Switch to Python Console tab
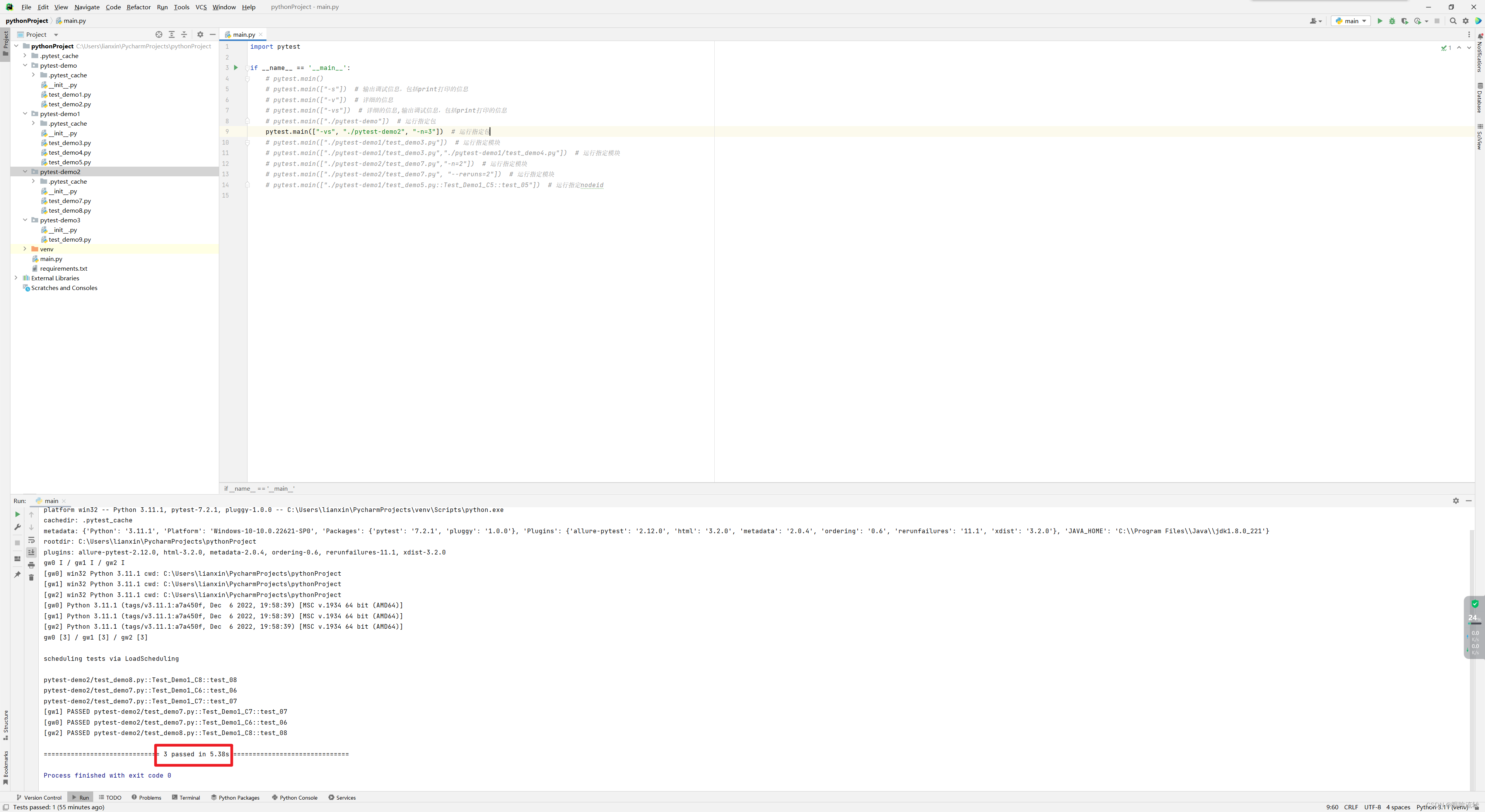The height and width of the screenshot is (812, 1485). (295, 798)
